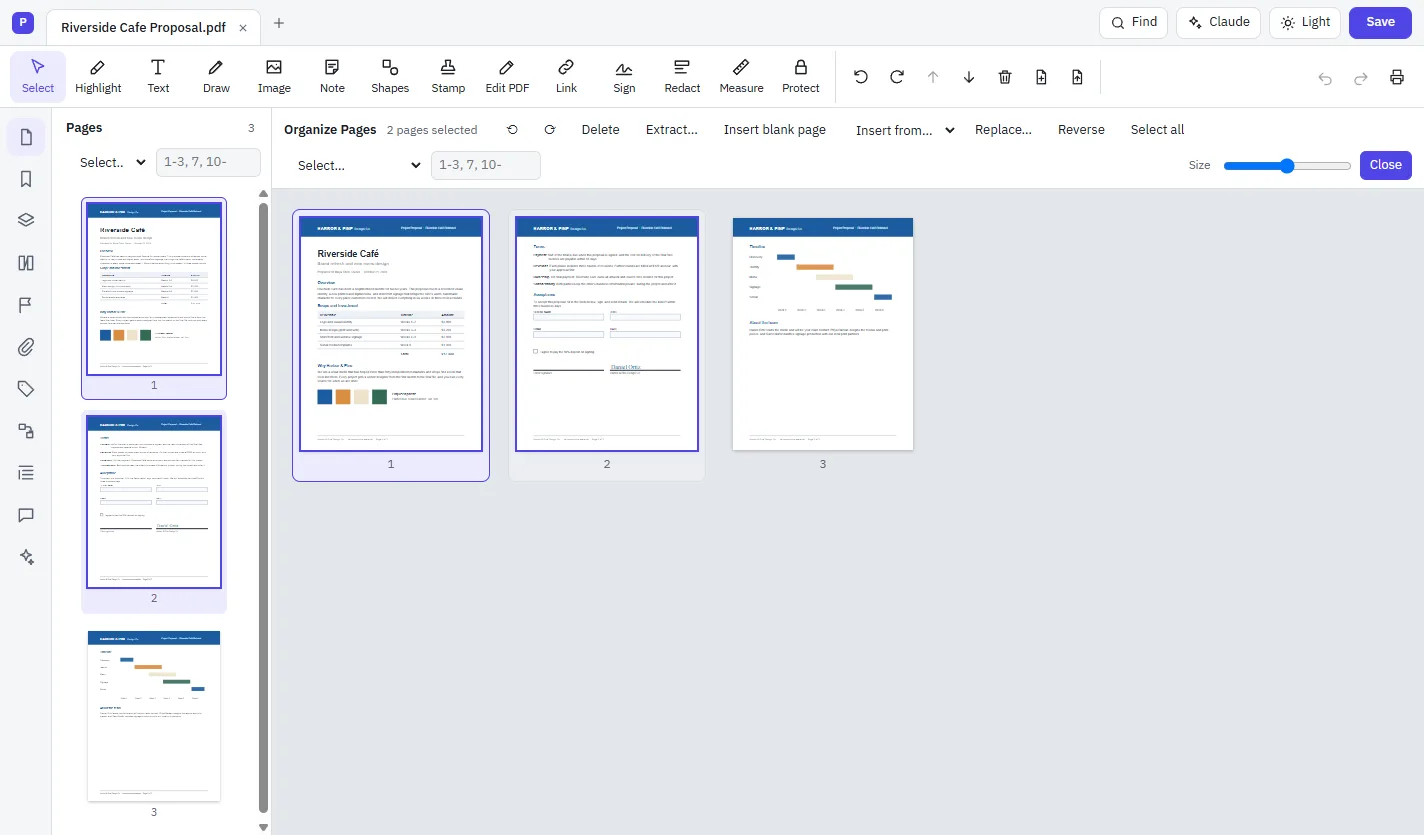Close the Organize Pages view
The height and width of the screenshot is (835, 1424).
click(1385, 165)
